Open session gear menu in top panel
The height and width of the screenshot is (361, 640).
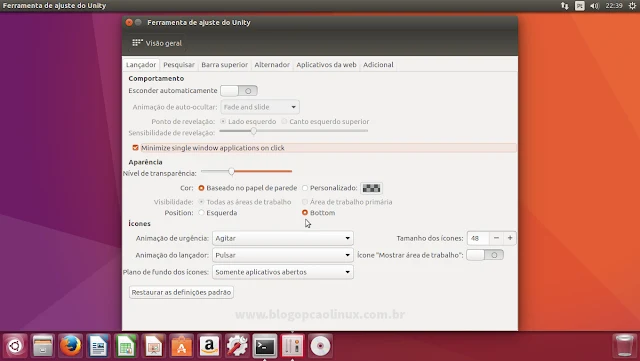click(632, 6)
